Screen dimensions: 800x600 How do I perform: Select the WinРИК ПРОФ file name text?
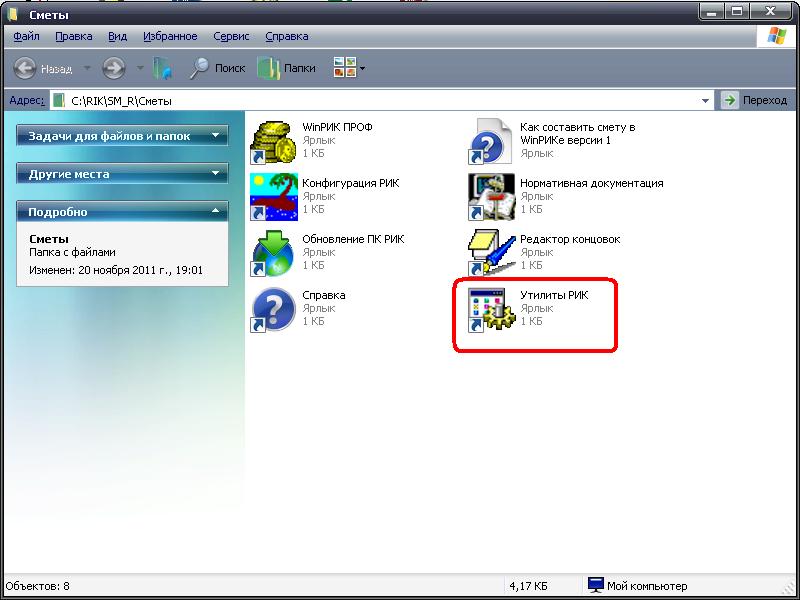tap(337, 127)
